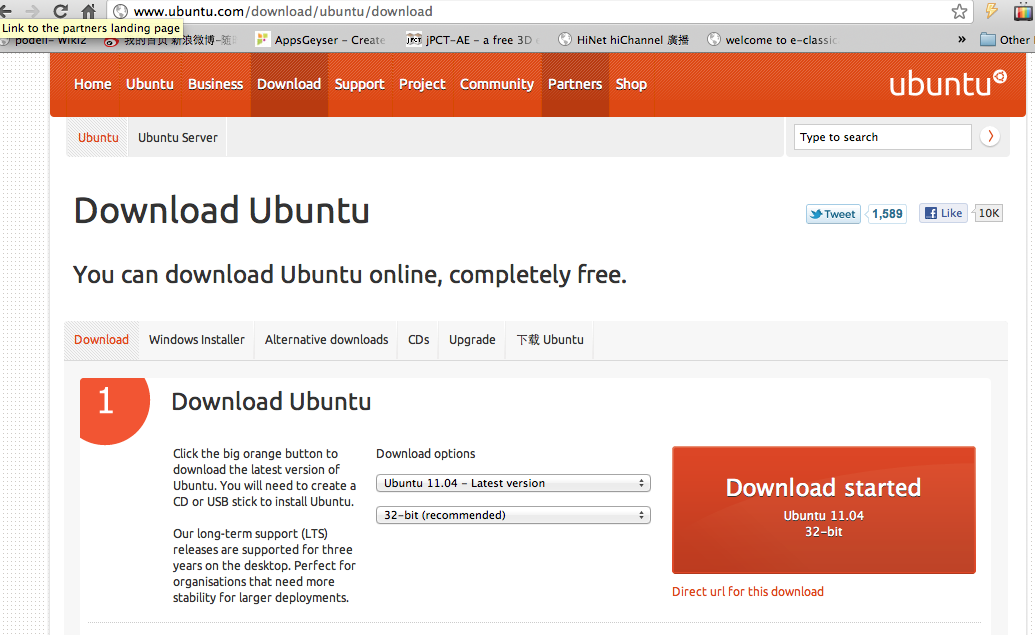
Task: Click the browser reload button
Action: point(61,11)
